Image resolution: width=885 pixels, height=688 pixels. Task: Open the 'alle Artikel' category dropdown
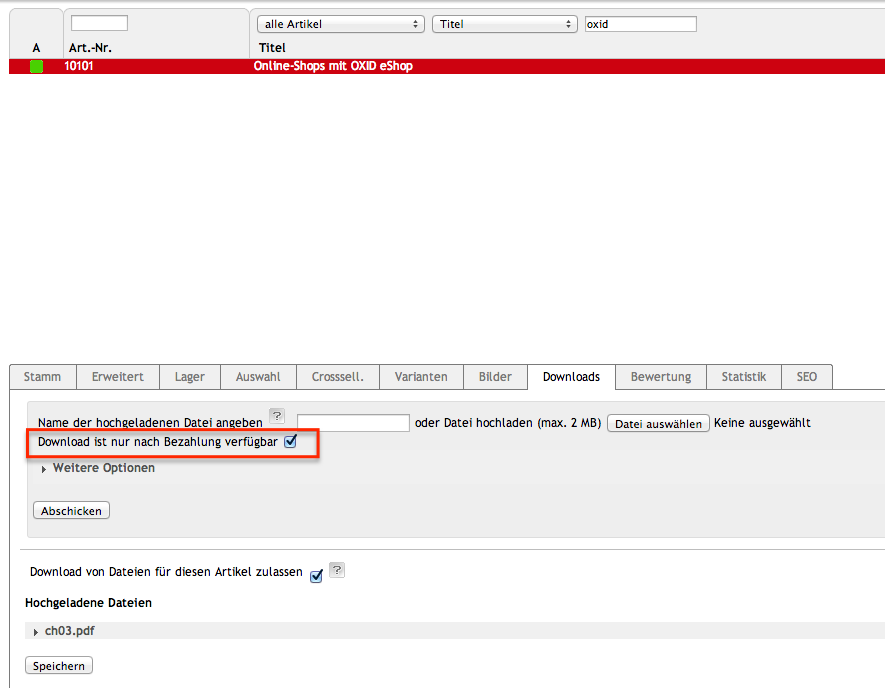(340, 24)
